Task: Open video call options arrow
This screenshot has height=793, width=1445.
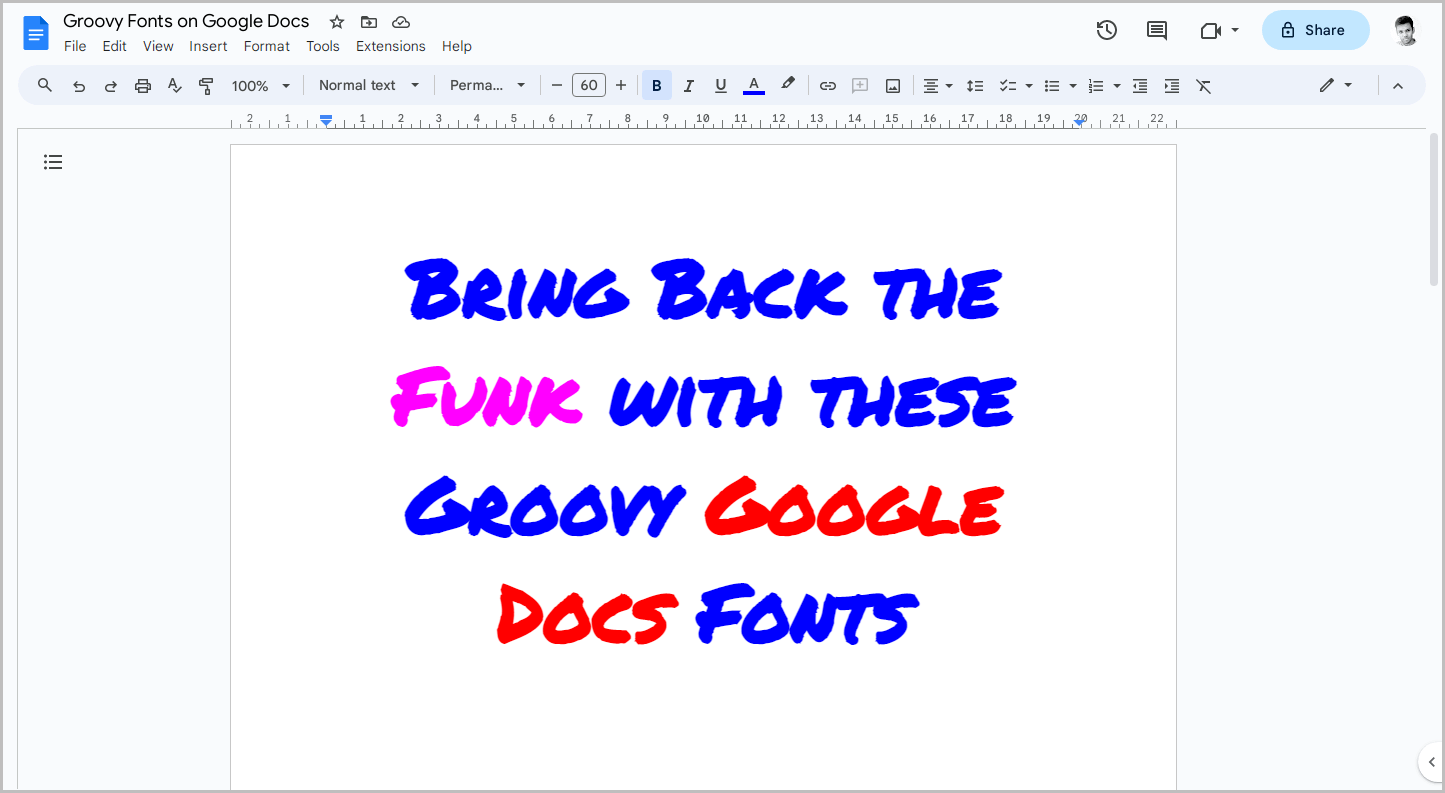Action: tap(1235, 30)
